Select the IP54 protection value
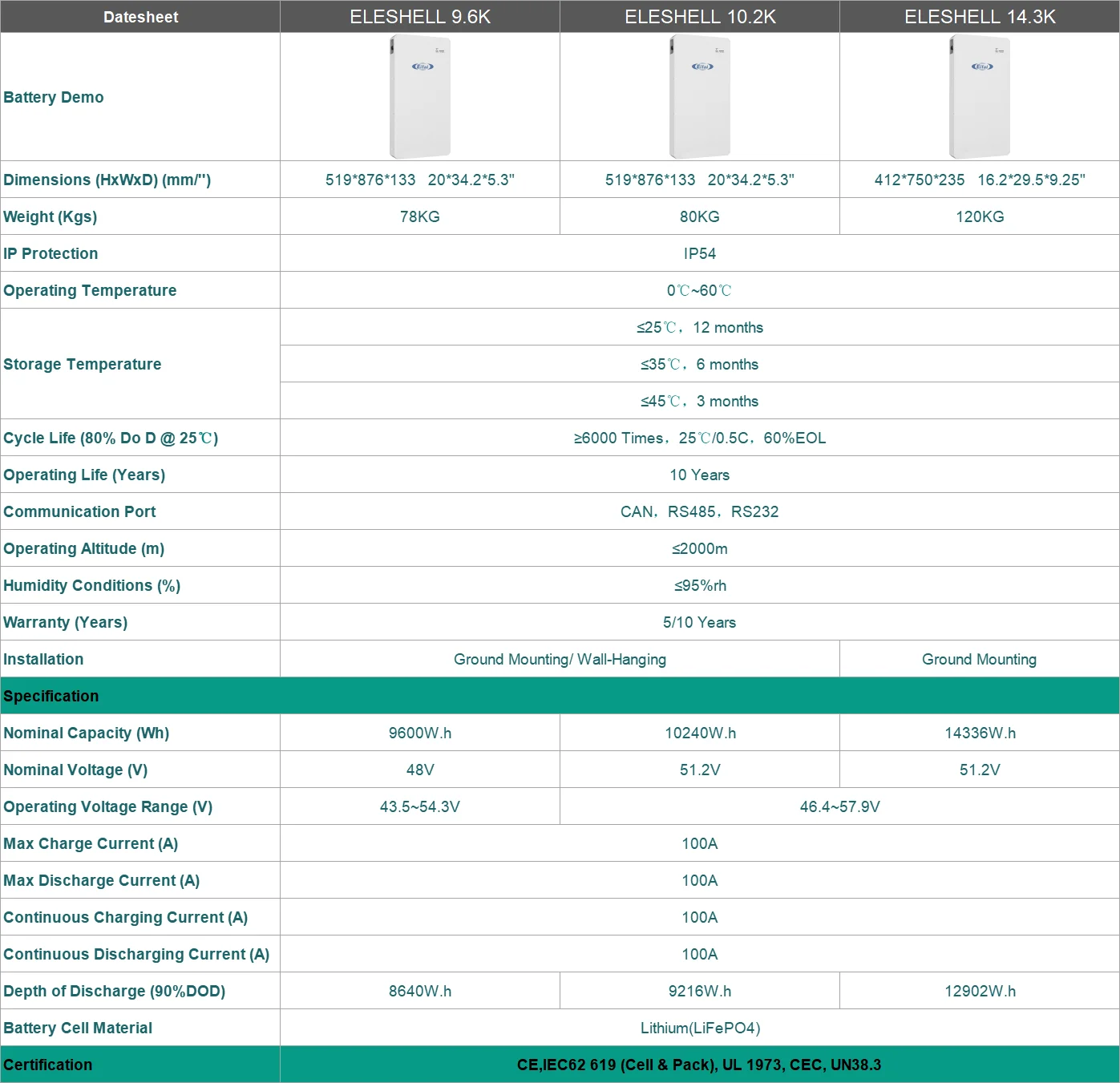This screenshot has height=1083, width=1120. tap(699, 253)
